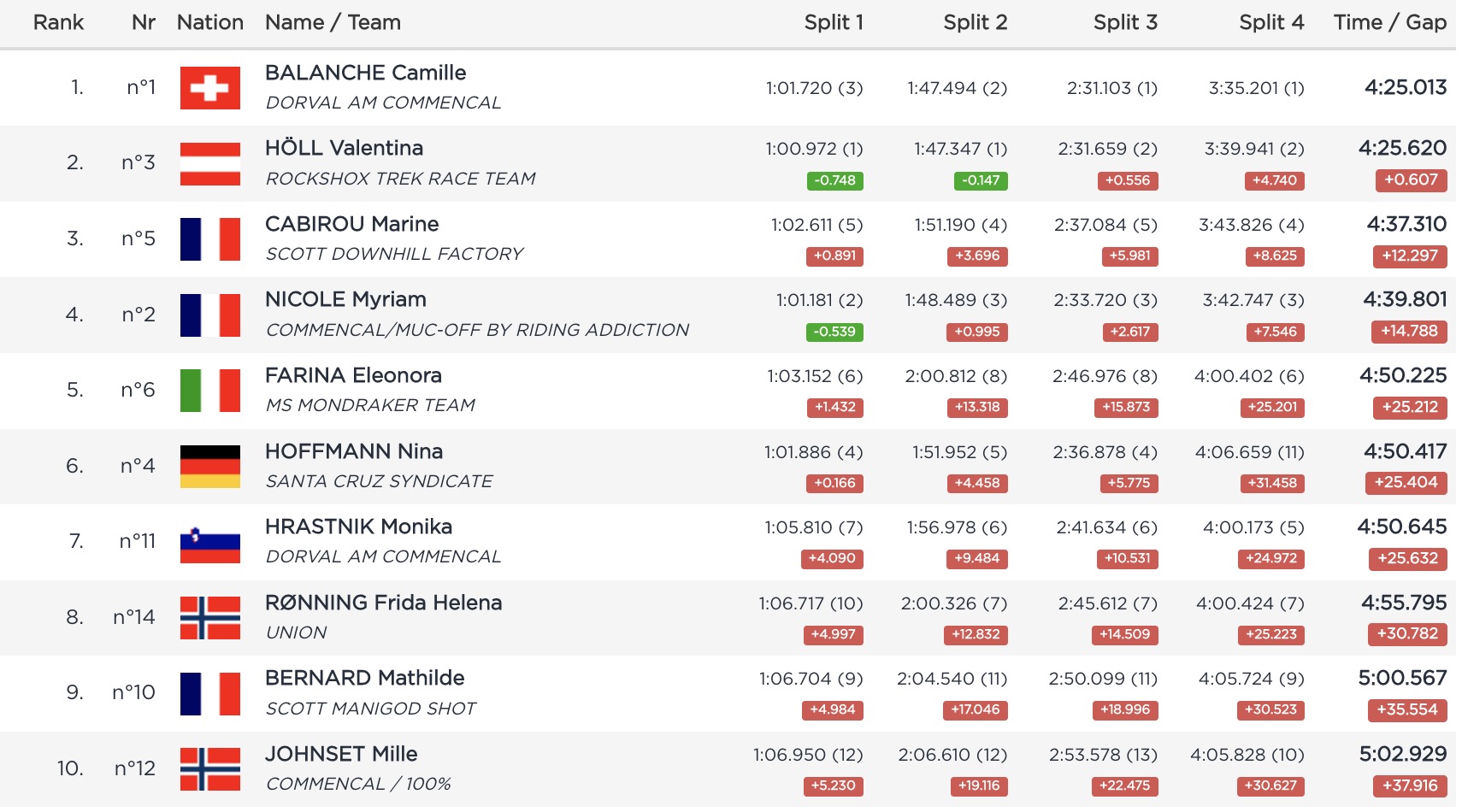Screen dimensions: 1462x812
Task: Open NICOLE Myriam's rider entry
Action: click(x=345, y=299)
